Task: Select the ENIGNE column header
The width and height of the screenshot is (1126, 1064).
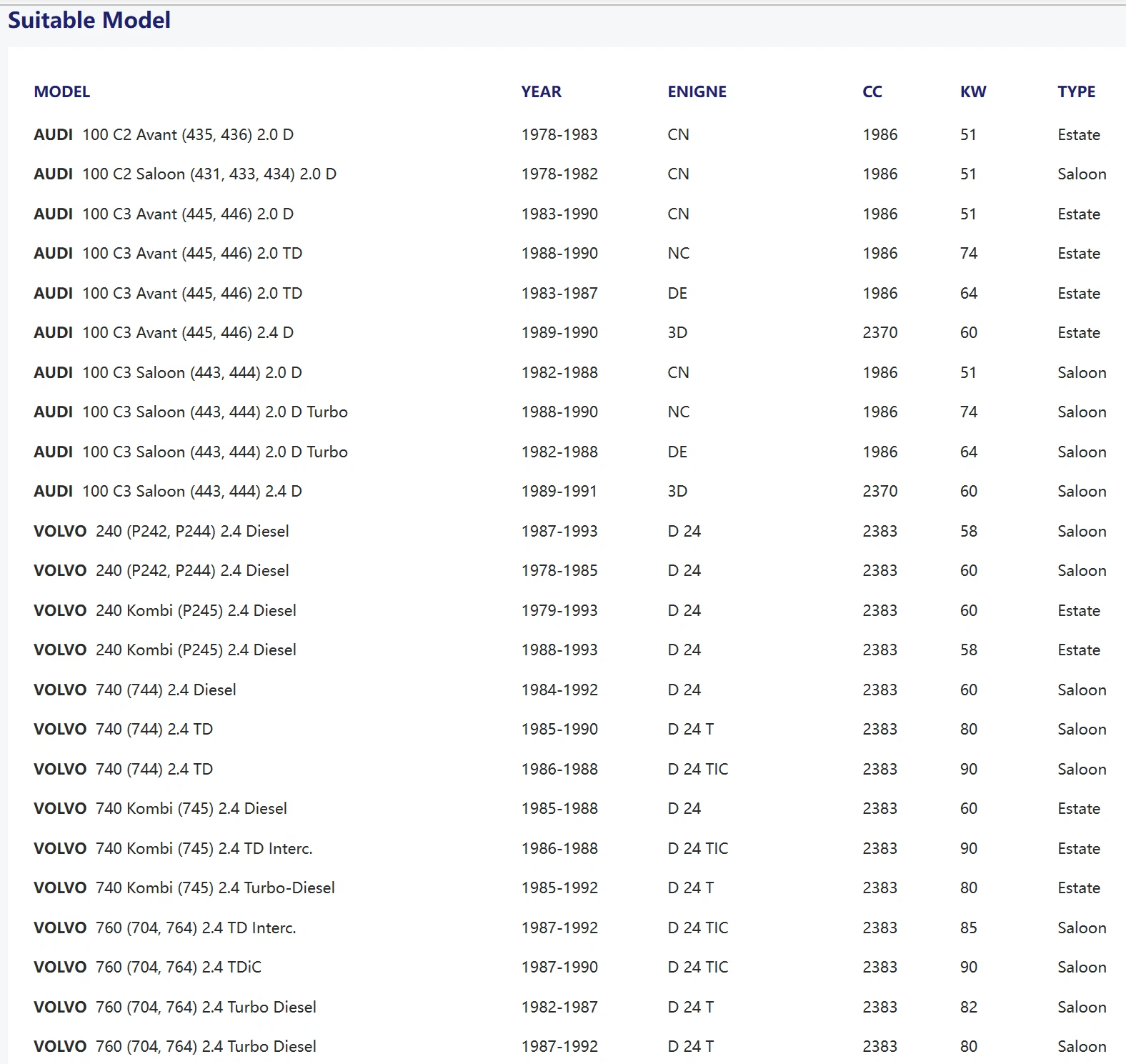Action: [697, 91]
